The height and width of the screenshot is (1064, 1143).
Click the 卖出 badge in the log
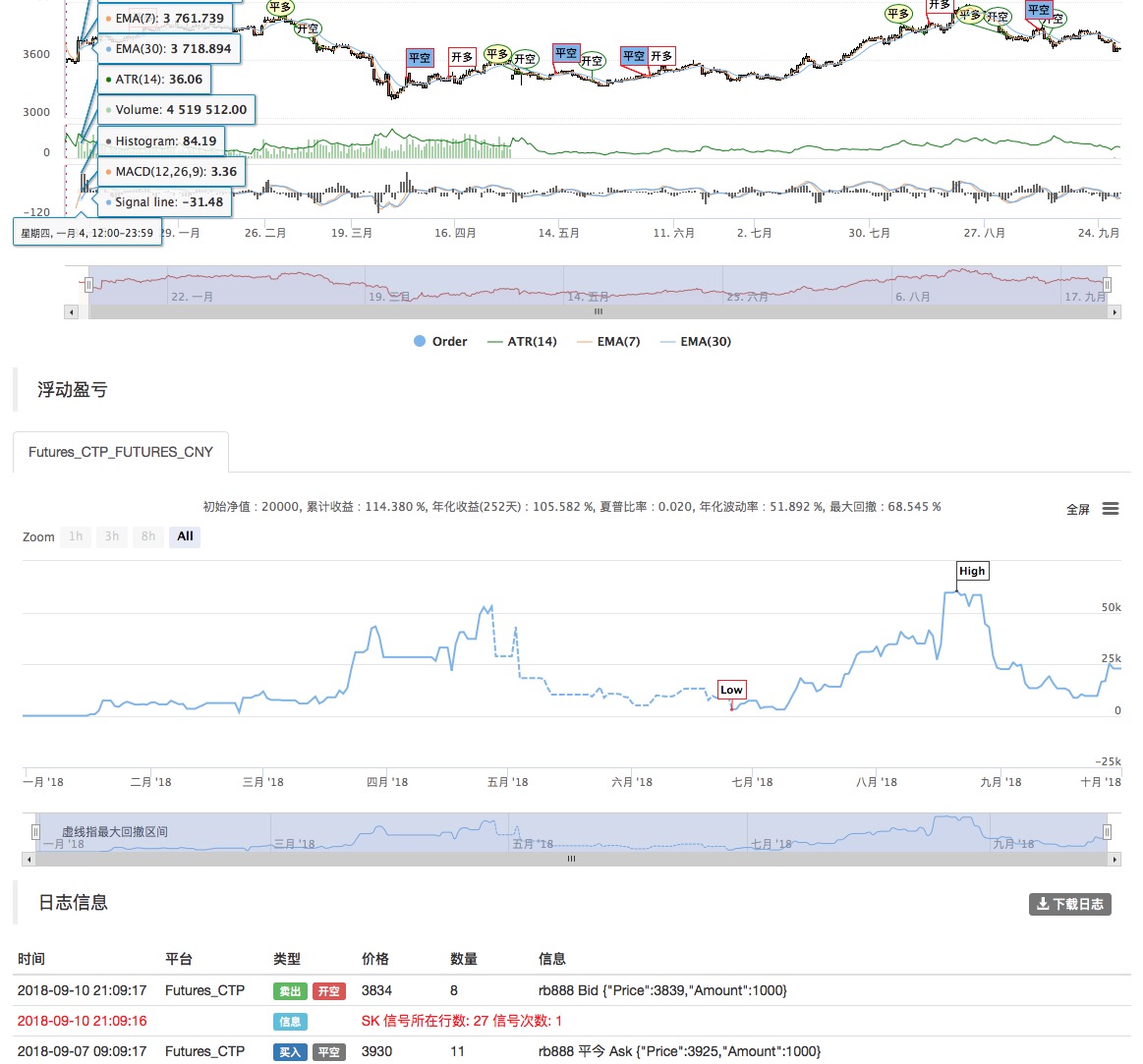click(x=290, y=991)
